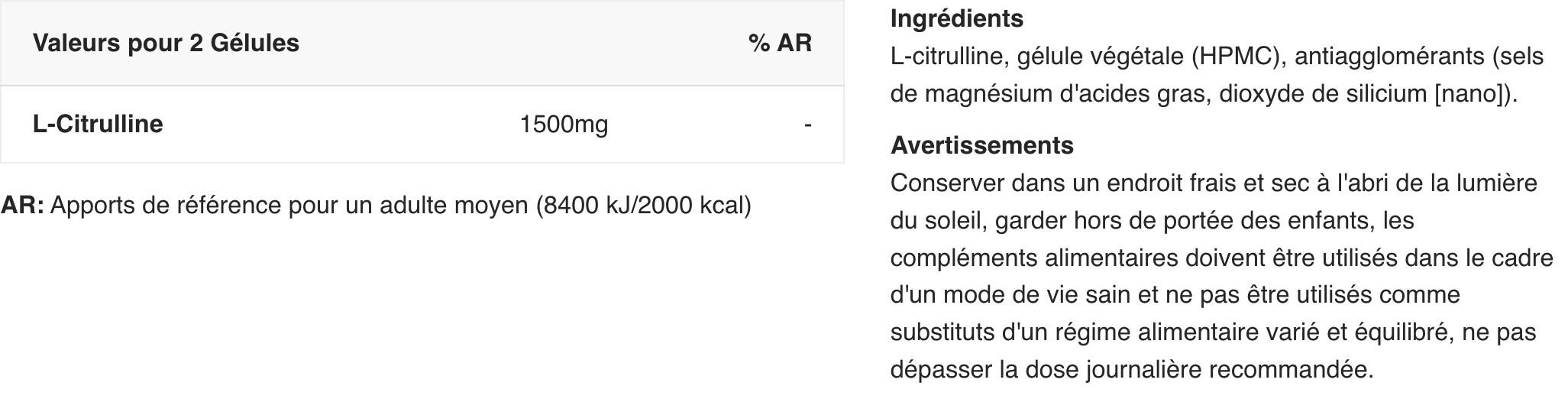Click the dash in % AR column
This screenshot has height=399, width=1568.
tap(807, 124)
